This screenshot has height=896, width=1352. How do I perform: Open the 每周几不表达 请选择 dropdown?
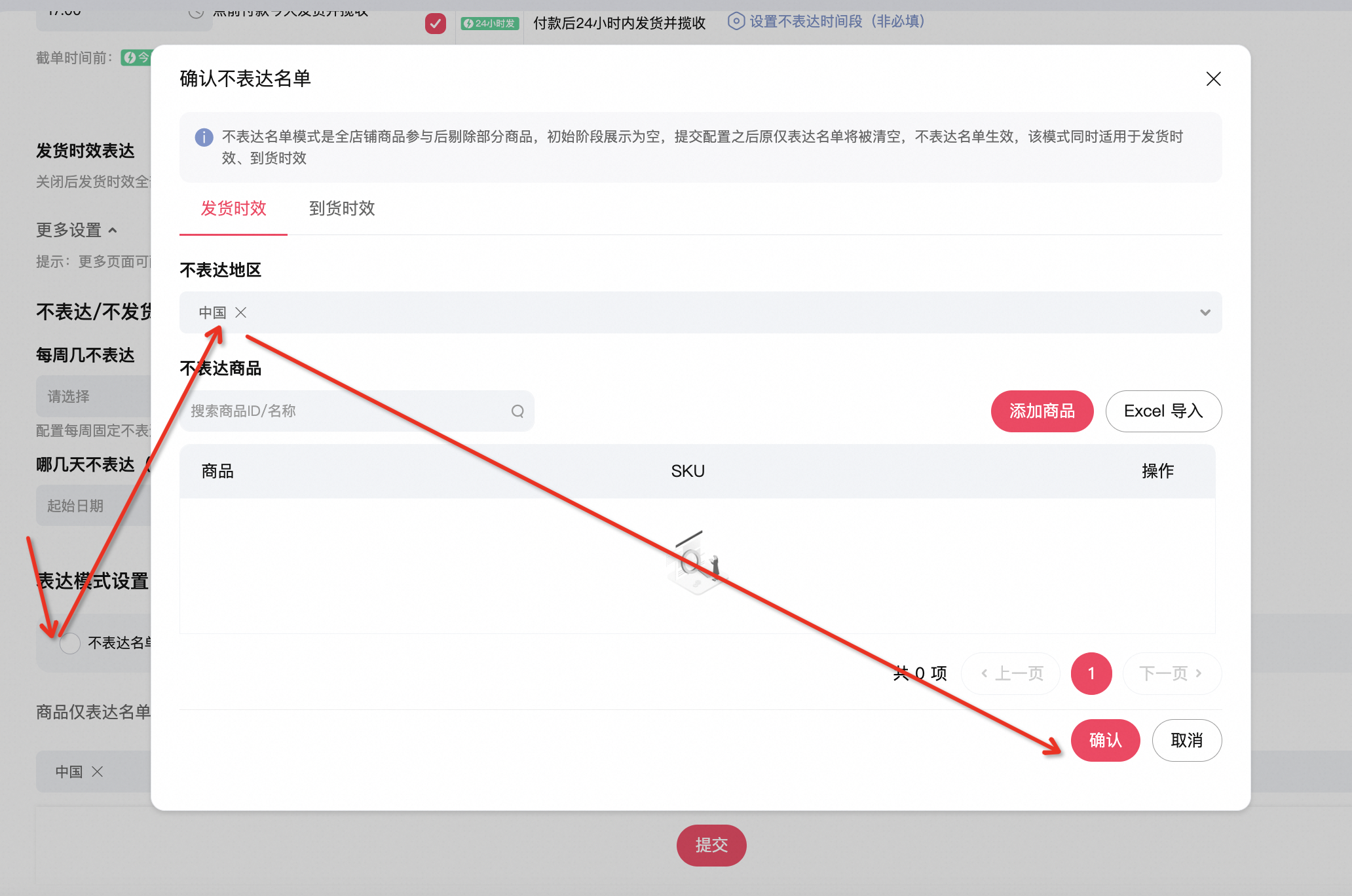pyautogui.click(x=94, y=396)
